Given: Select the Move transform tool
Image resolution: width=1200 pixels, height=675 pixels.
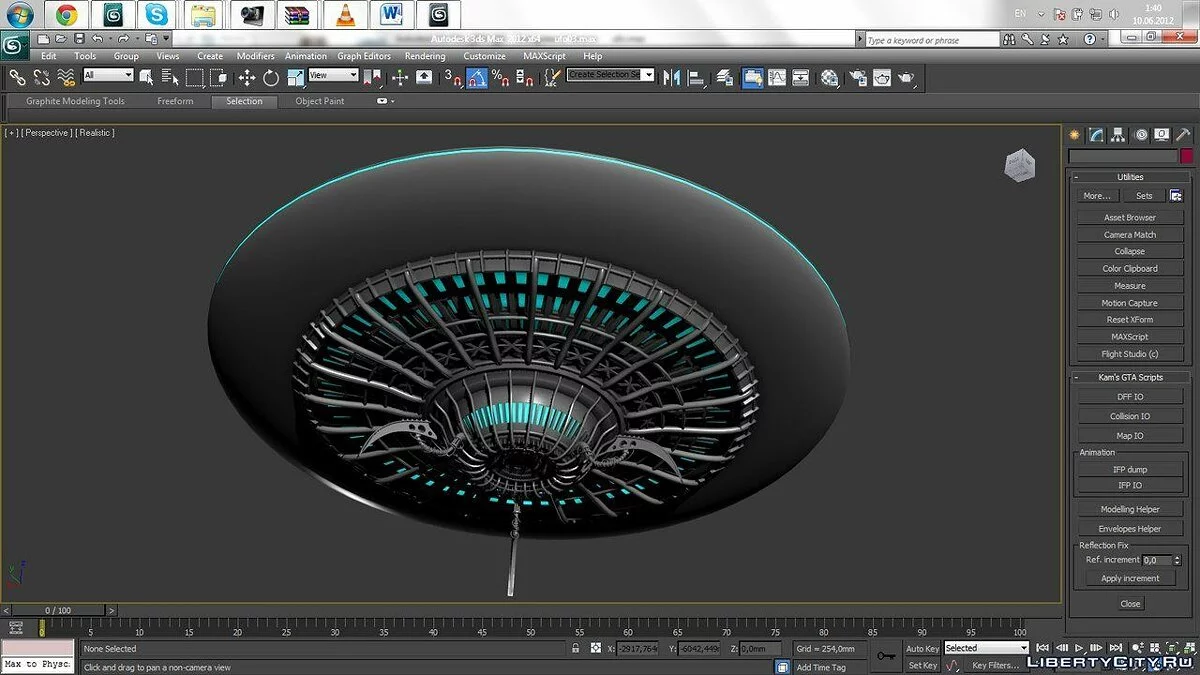Looking at the screenshot, I should click(x=247, y=78).
